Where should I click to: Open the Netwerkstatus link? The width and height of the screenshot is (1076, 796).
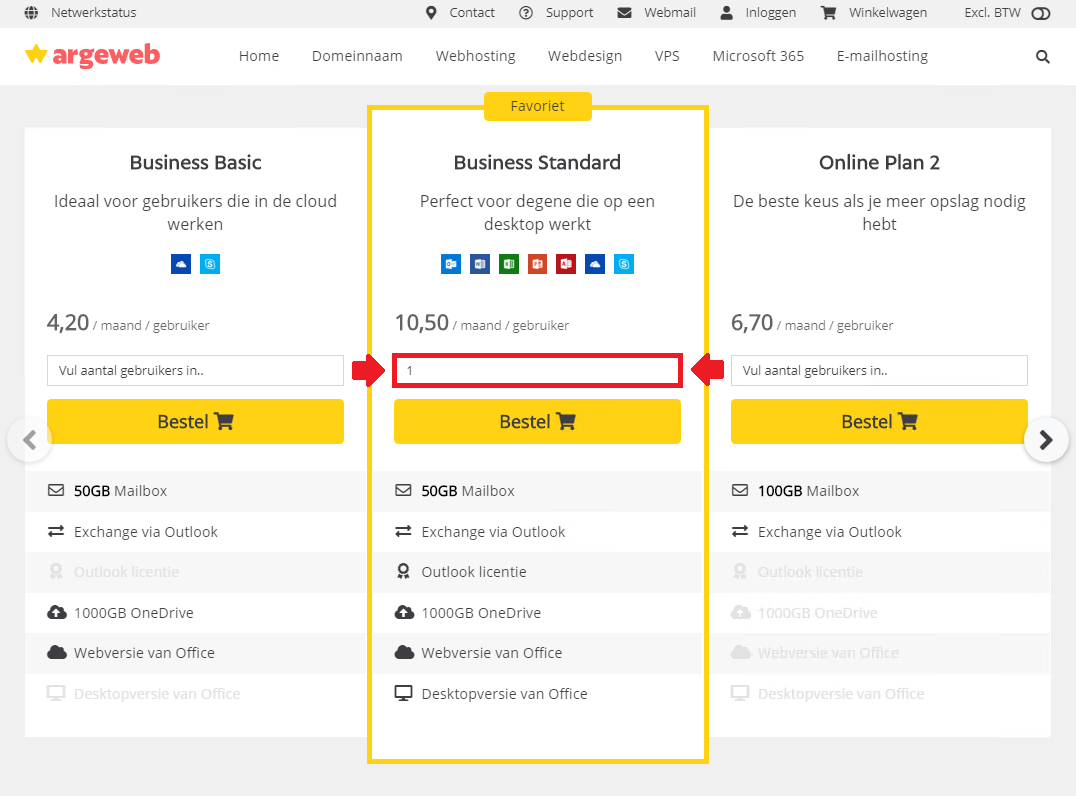[93, 12]
